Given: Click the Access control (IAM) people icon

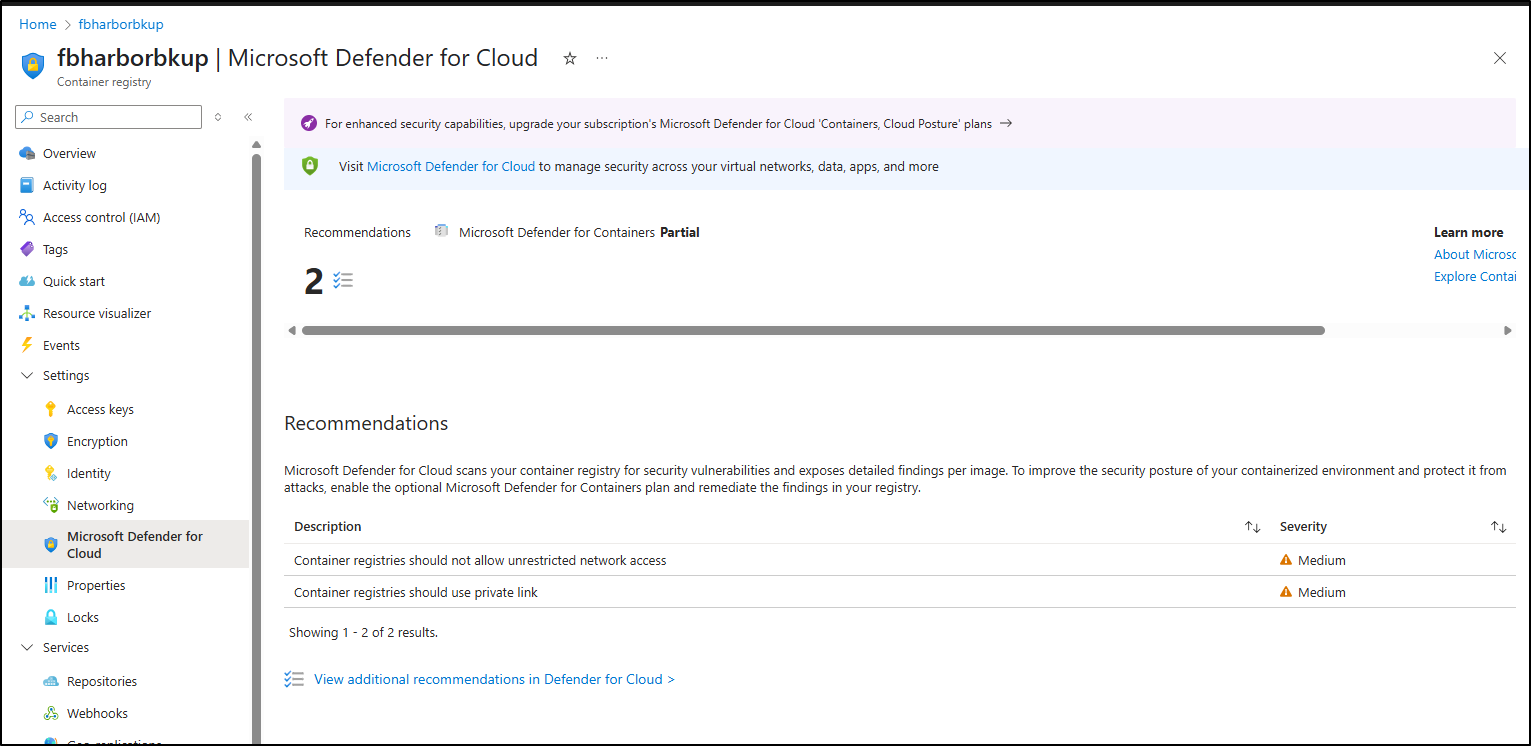Looking at the screenshot, I should 27,217.
